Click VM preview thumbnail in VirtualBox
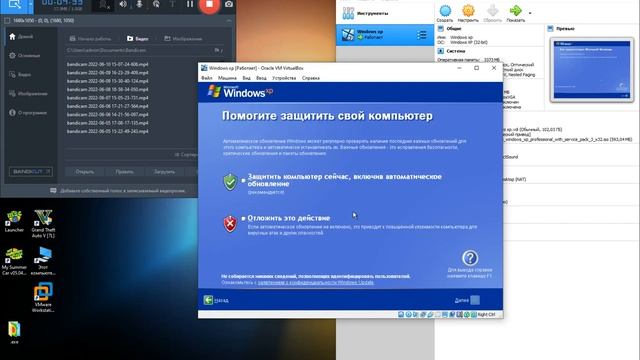 pos(591,70)
